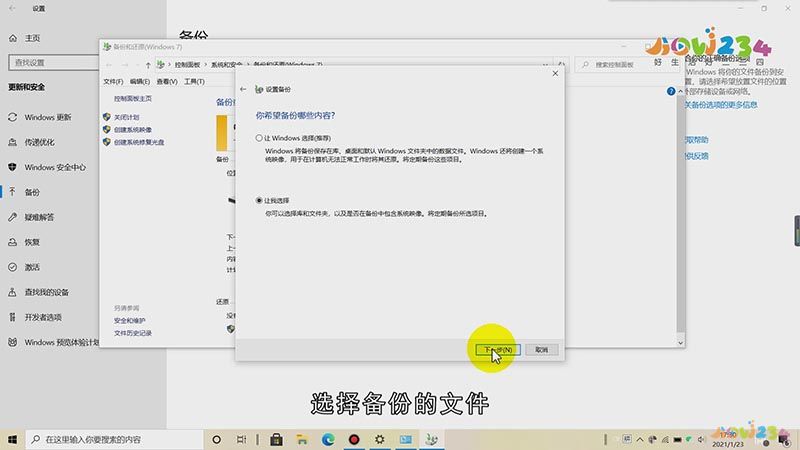Image resolution: width=800 pixels, height=450 pixels.
Task: Open 开发者选项 in Settings sidebar
Action: (43, 317)
